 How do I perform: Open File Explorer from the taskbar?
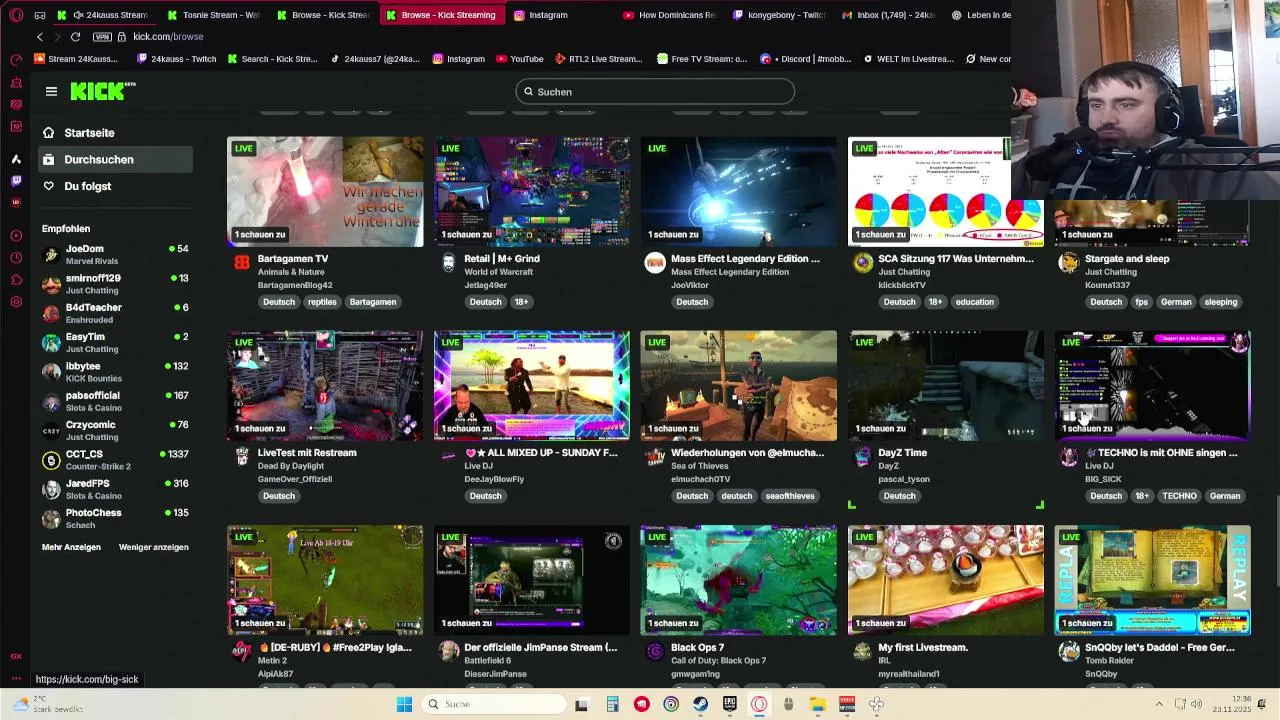tap(817, 704)
